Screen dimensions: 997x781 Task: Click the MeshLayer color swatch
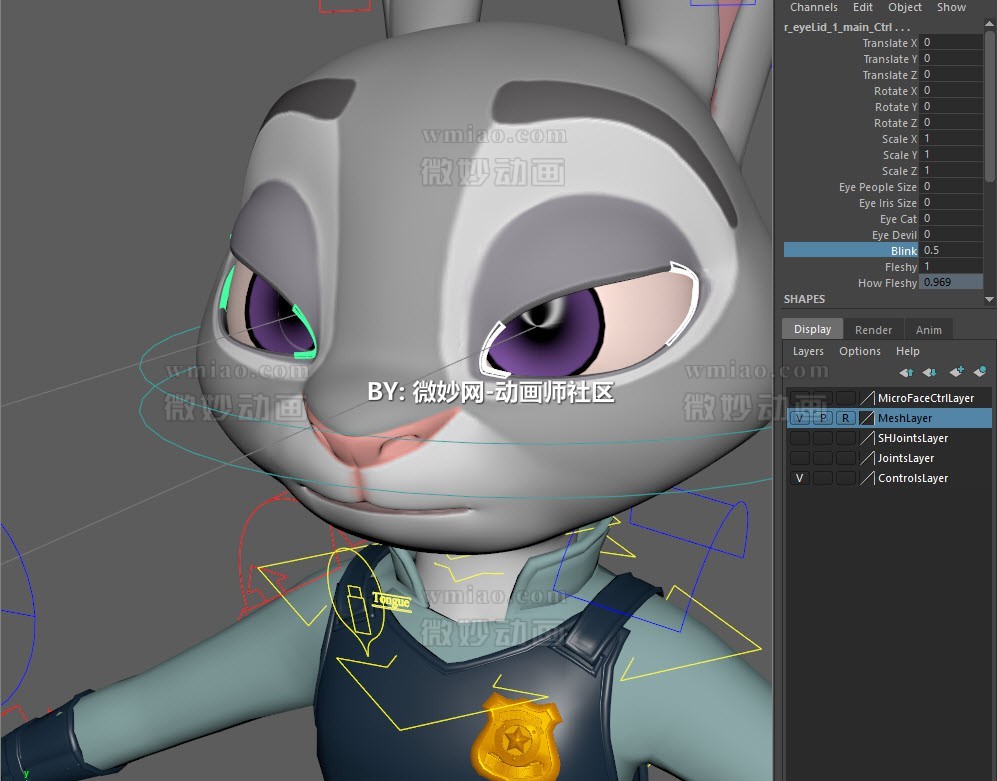click(867, 418)
